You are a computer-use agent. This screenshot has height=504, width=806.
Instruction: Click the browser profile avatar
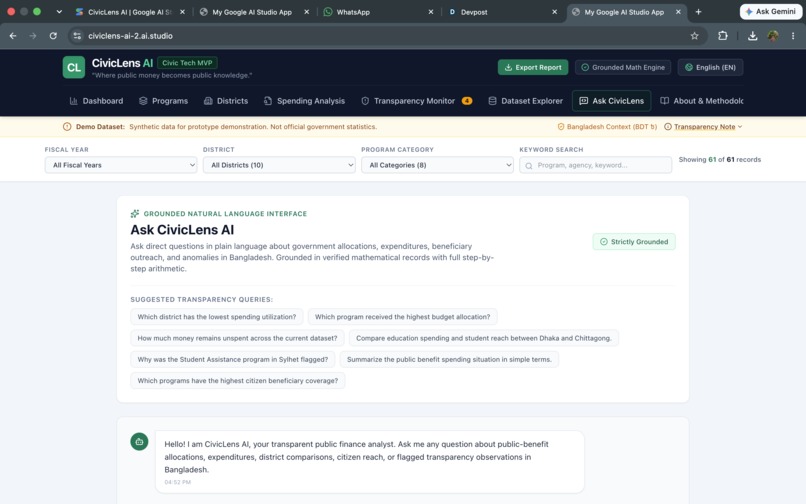773,36
